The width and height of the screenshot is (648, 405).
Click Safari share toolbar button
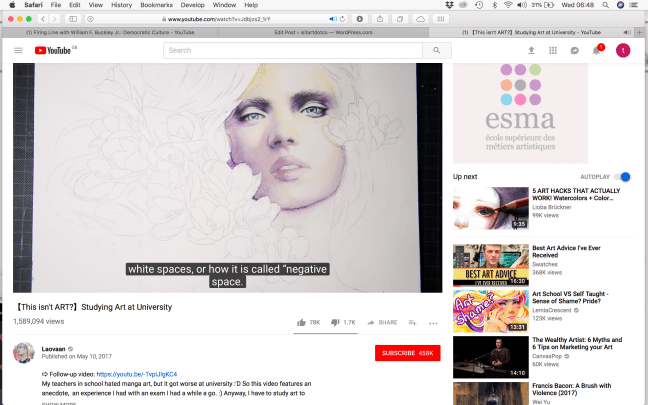click(x=380, y=19)
